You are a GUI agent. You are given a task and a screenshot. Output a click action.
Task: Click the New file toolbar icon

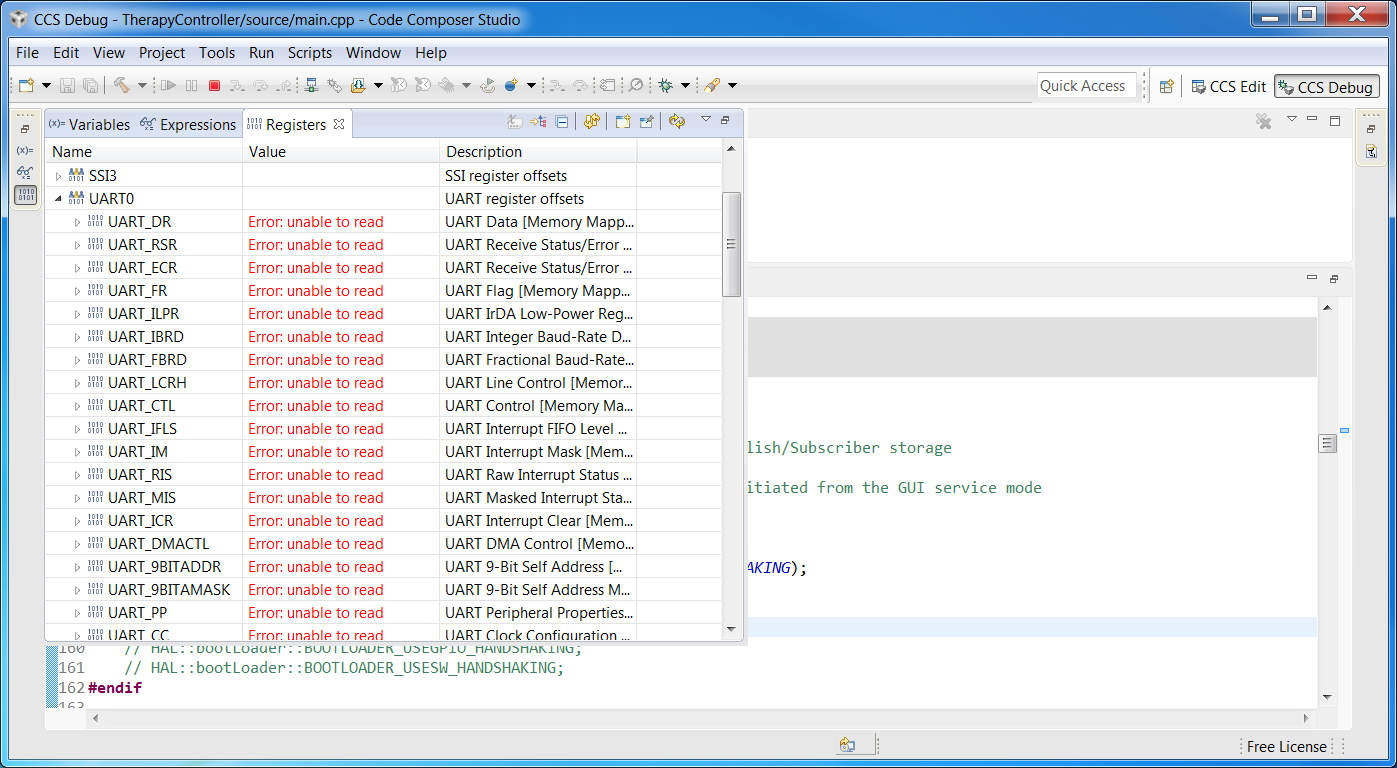tap(26, 86)
